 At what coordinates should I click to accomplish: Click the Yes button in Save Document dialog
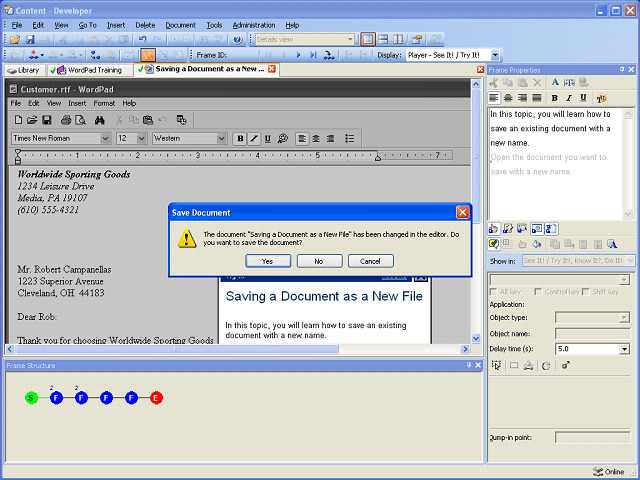click(x=268, y=261)
